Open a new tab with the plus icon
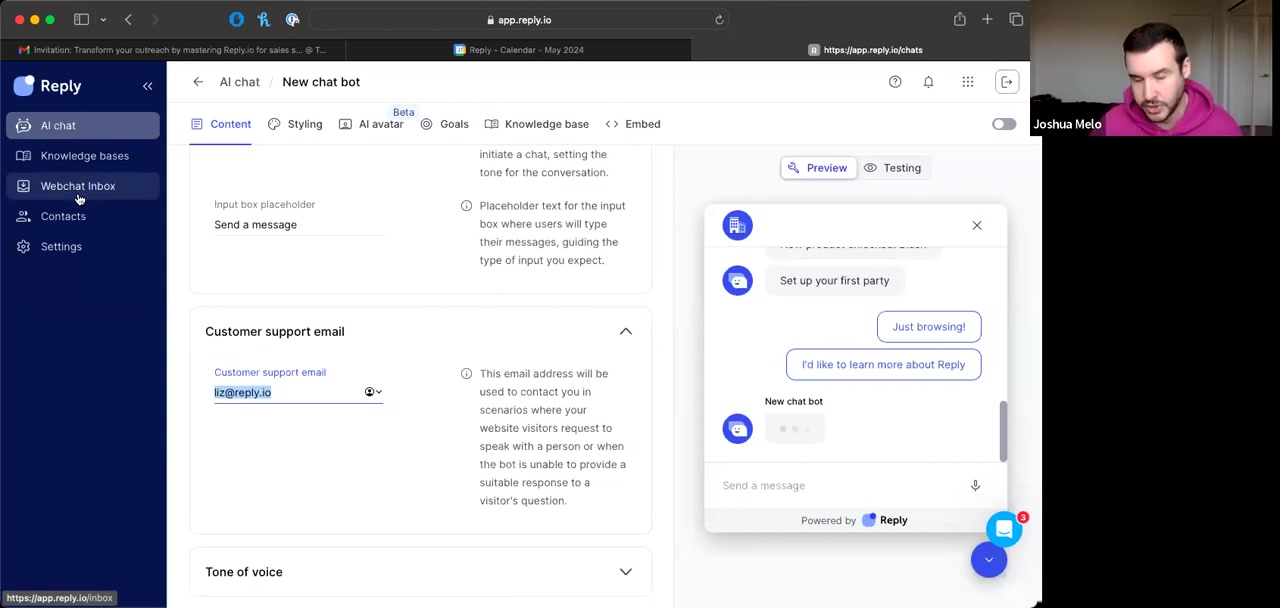 click(987, 20)
